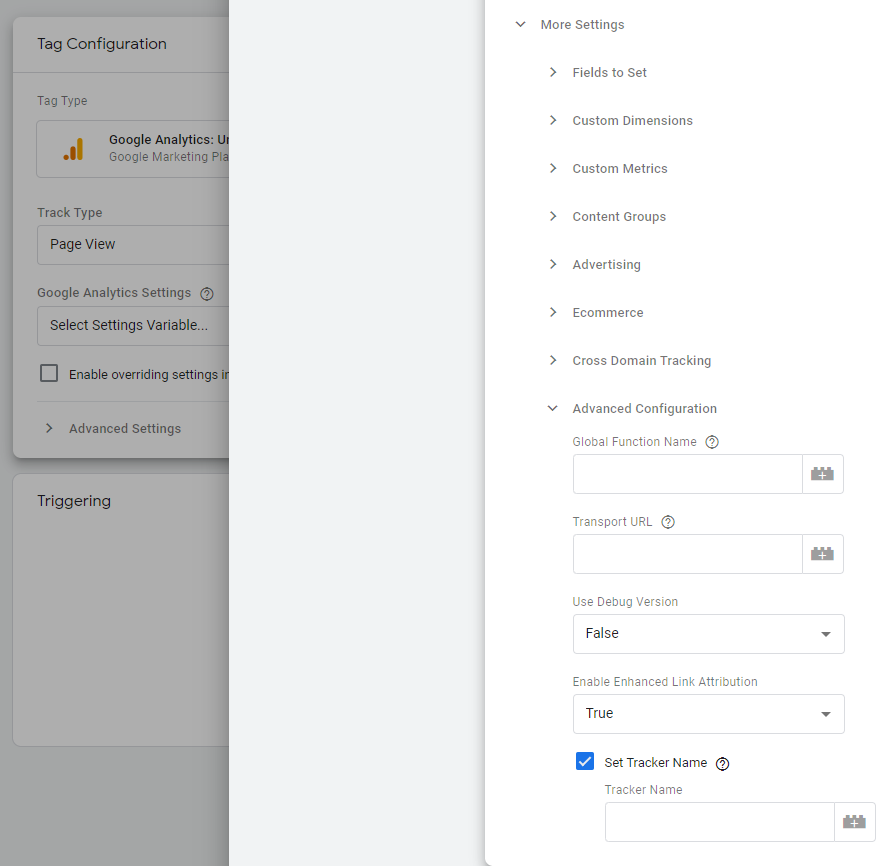Click help icon next to Global Function Name
Viewport: 893px width, 866px height.
pyautogui.click(x=712, y=442)
